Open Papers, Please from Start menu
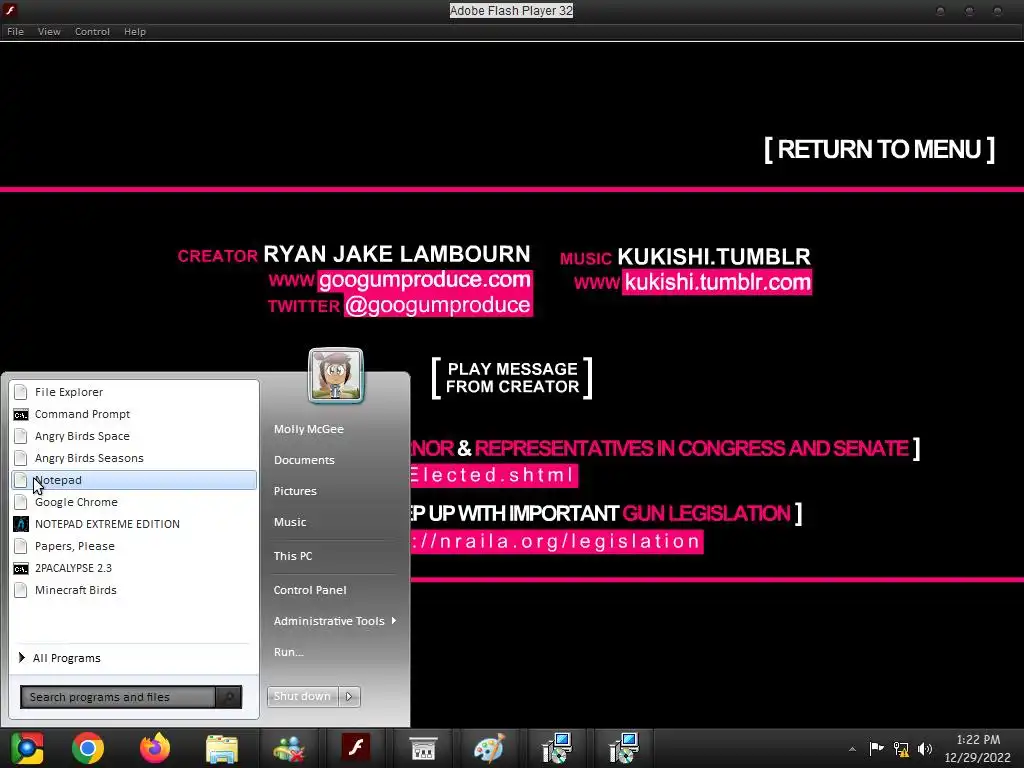This screenshot has width=1024, height=768. pos(134,546)
